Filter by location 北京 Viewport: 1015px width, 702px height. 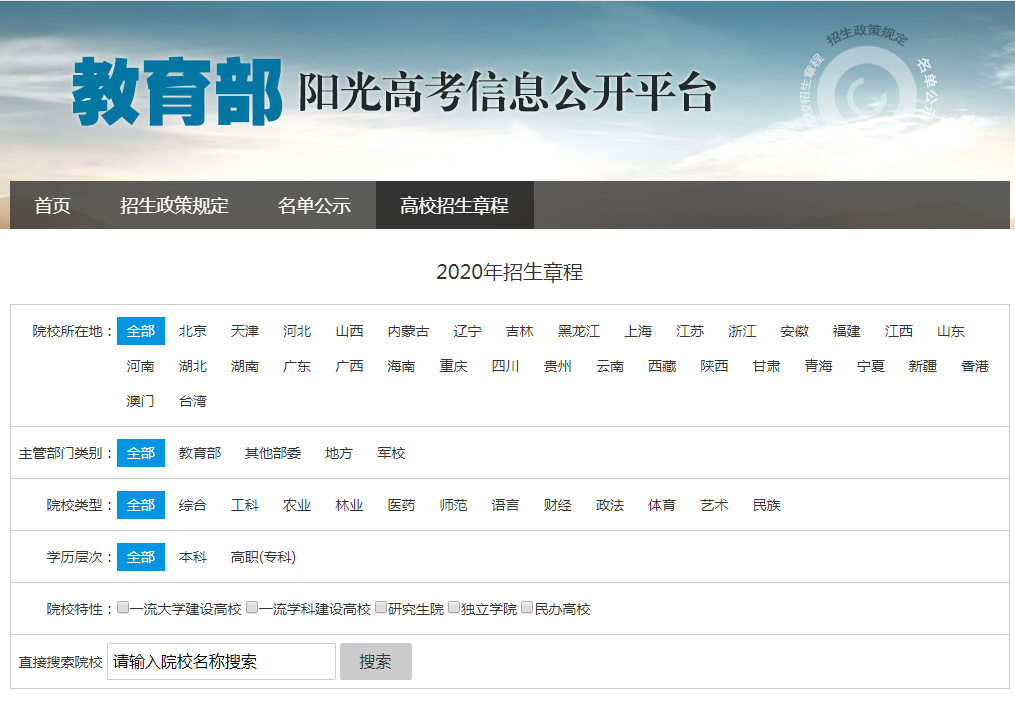click(x=193, y=331)
